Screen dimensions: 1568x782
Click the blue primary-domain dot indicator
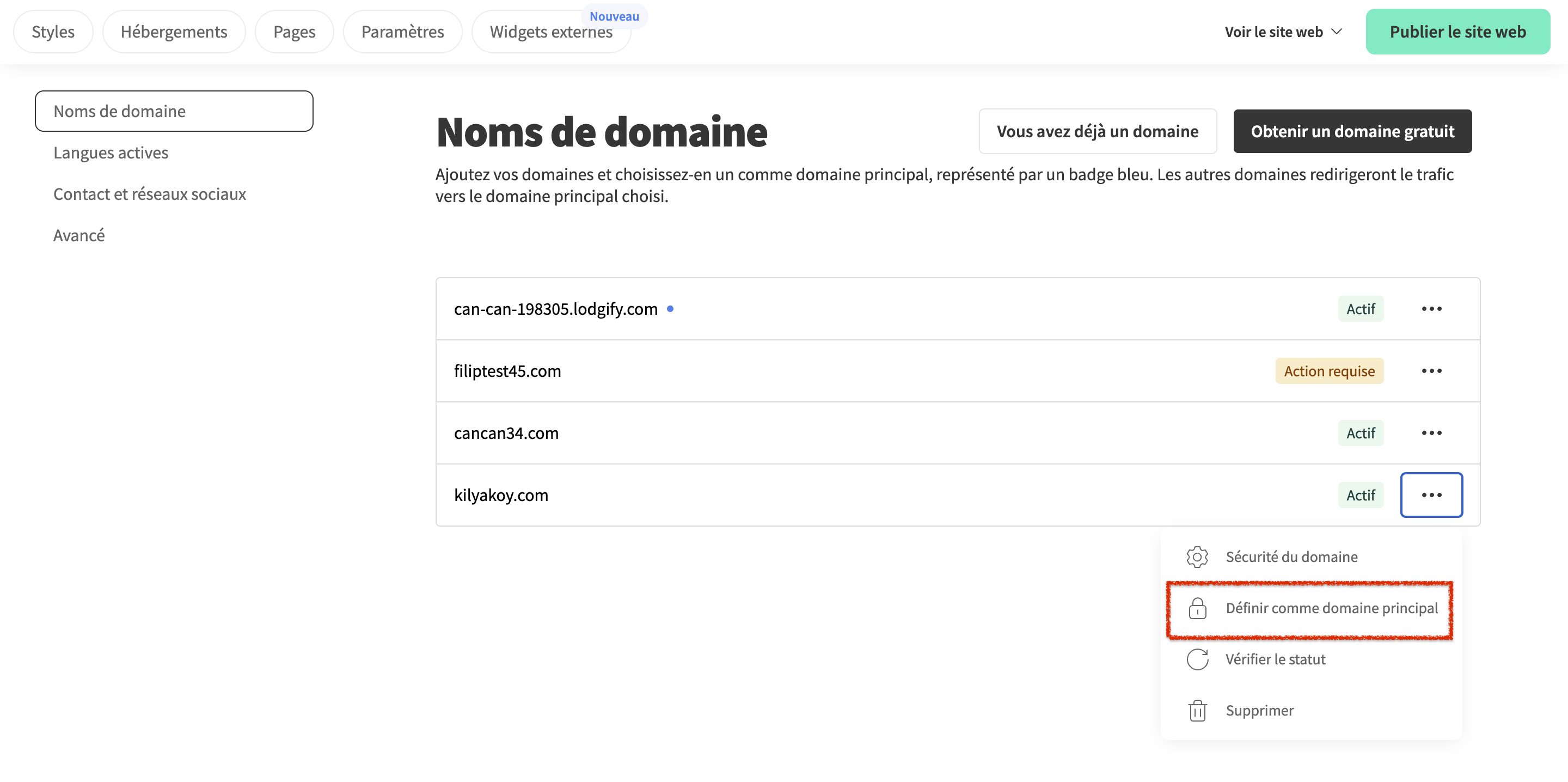point(670,309)
